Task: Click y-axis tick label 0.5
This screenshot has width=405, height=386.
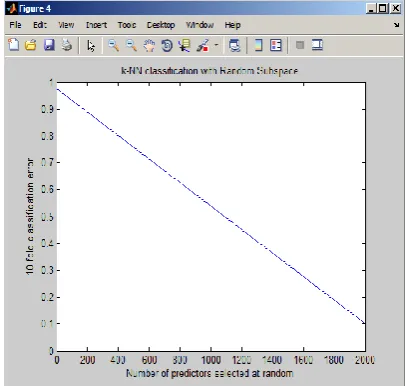Action: [x=47, y=217]
